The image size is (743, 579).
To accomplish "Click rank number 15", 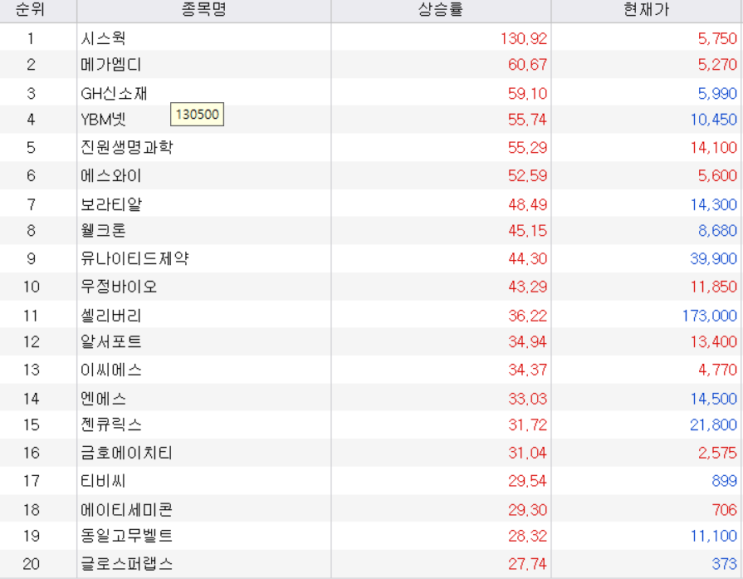I will [31, 425].
